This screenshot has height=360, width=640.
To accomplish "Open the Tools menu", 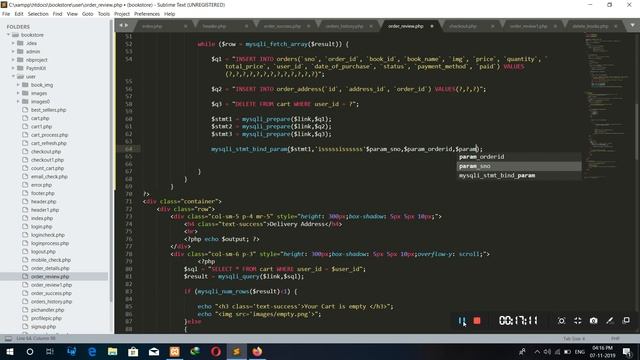I will (104, 14).
